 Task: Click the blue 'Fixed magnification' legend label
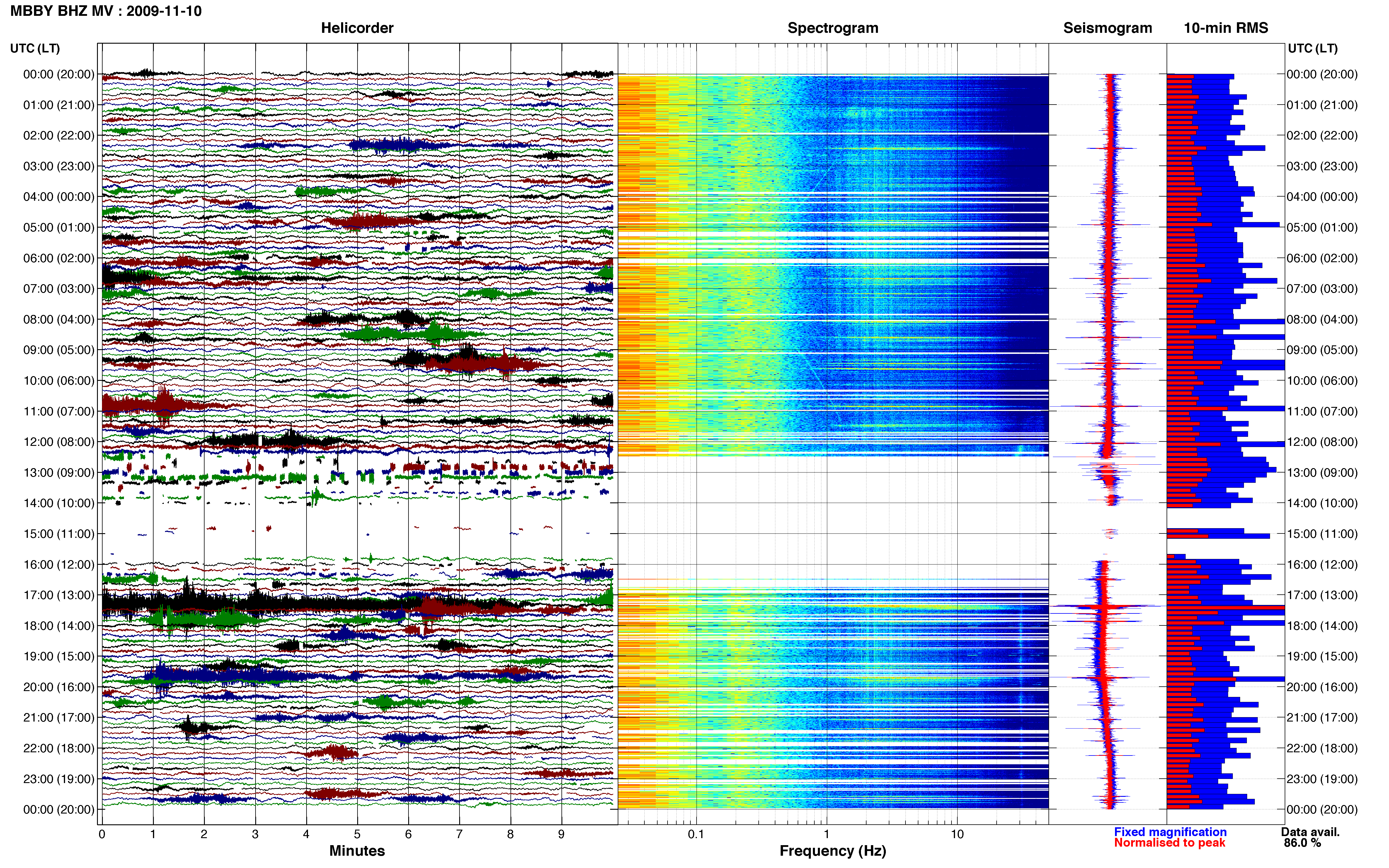point(1170,832)
